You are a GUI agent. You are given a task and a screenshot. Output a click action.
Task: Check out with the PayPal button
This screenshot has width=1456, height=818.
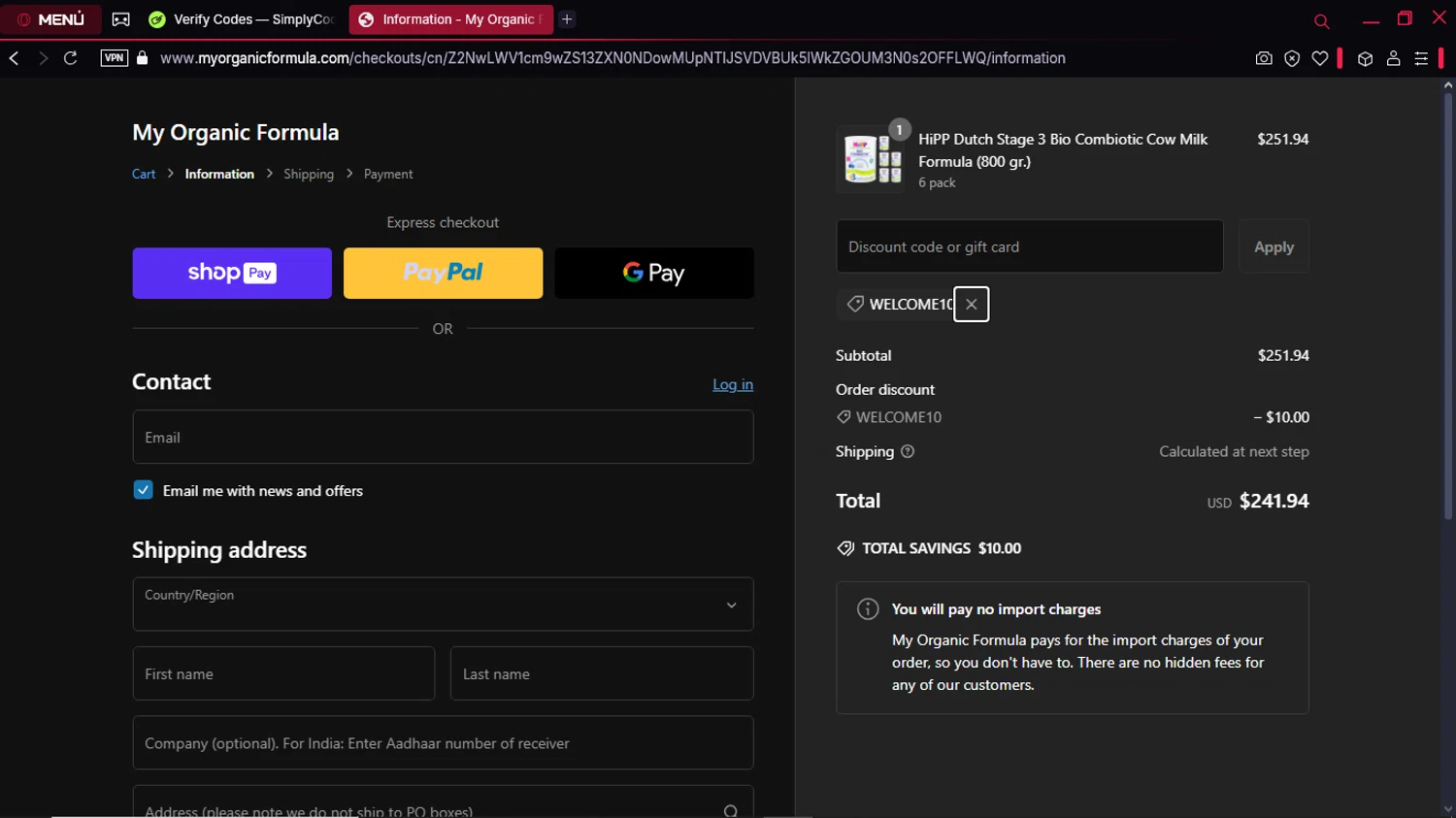443,273
